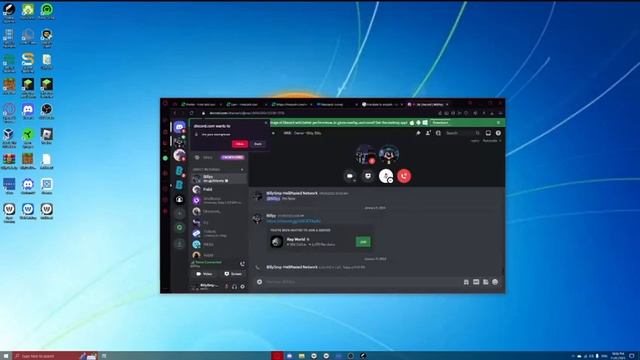640x360 pixels.
Task: Switch to the first browser tab
Action: pos(201,104)
